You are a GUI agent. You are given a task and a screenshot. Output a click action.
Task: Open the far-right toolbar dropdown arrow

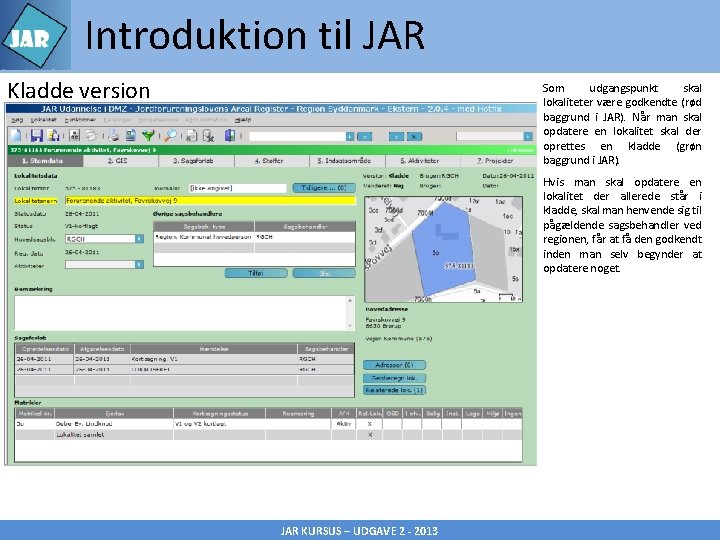528,136
